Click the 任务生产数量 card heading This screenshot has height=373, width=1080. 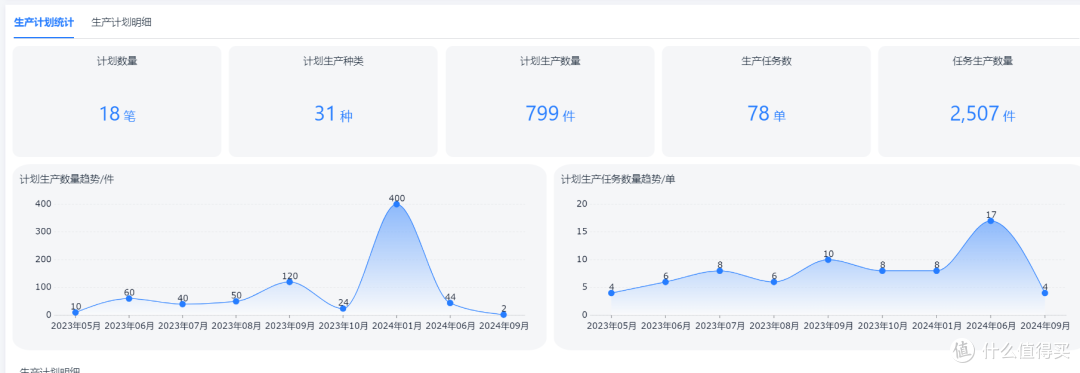982,61
